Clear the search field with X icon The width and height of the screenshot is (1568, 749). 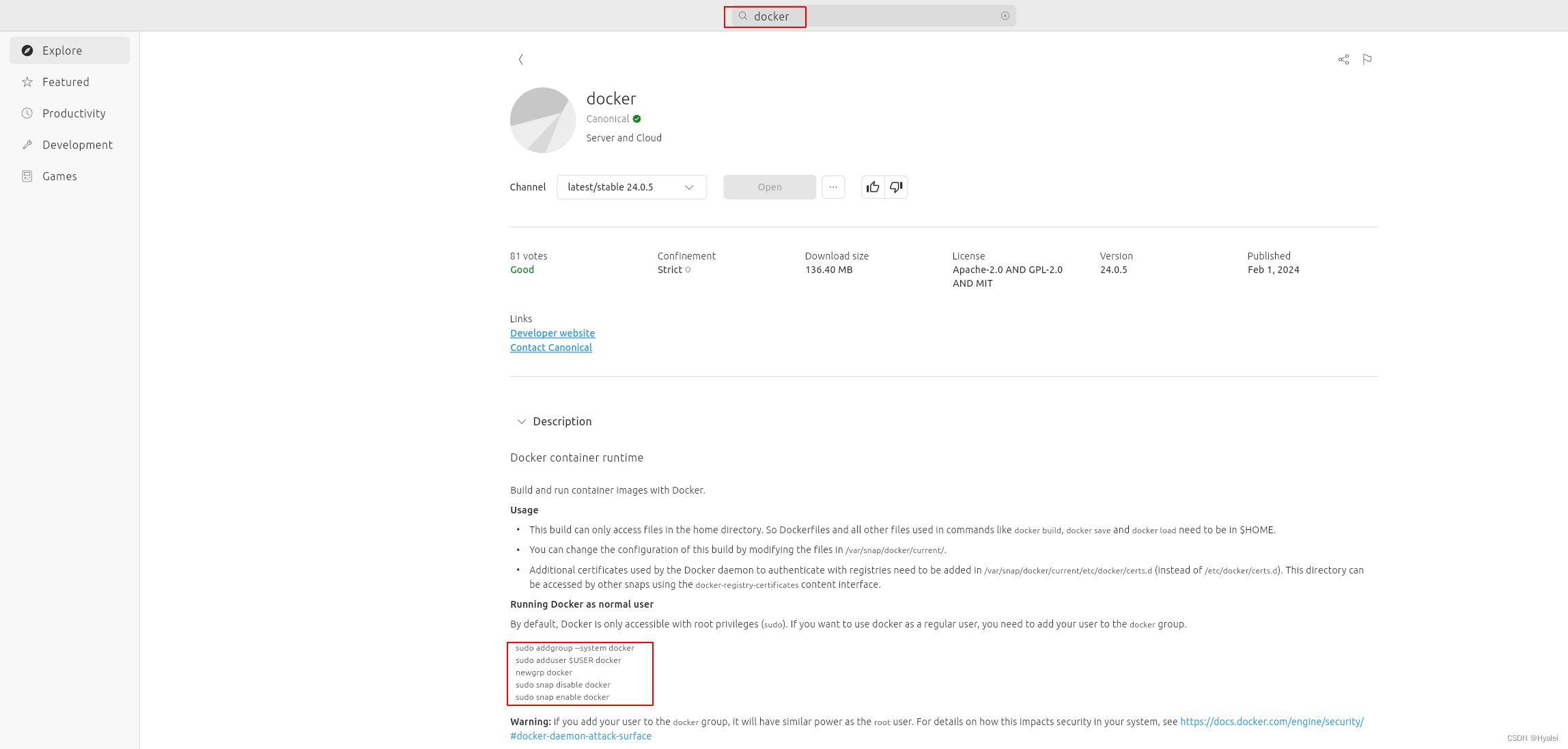tap(1005, 16)
